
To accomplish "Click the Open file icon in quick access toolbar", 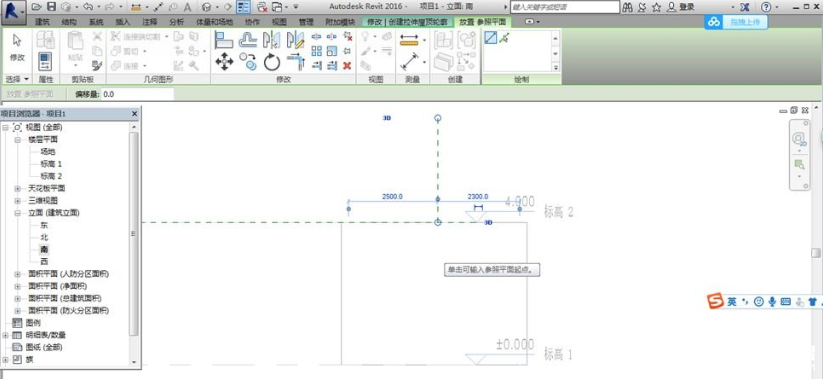I will (x=36, y=7).
